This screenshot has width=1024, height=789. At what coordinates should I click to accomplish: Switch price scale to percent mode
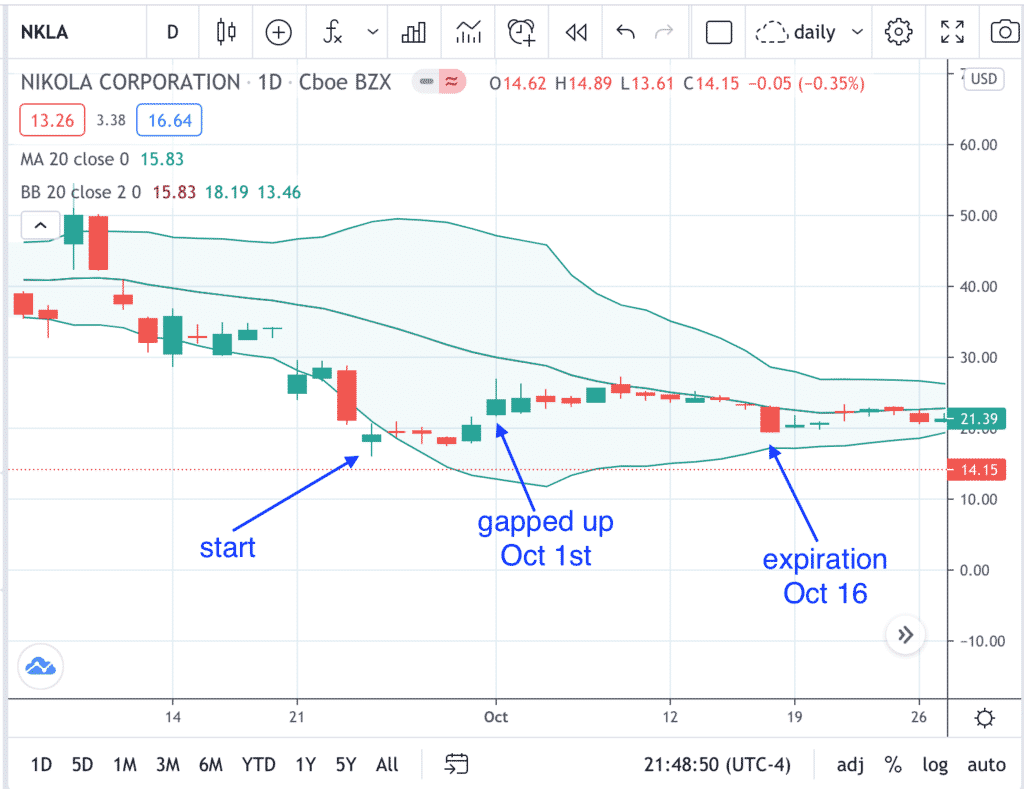point(893,764)
